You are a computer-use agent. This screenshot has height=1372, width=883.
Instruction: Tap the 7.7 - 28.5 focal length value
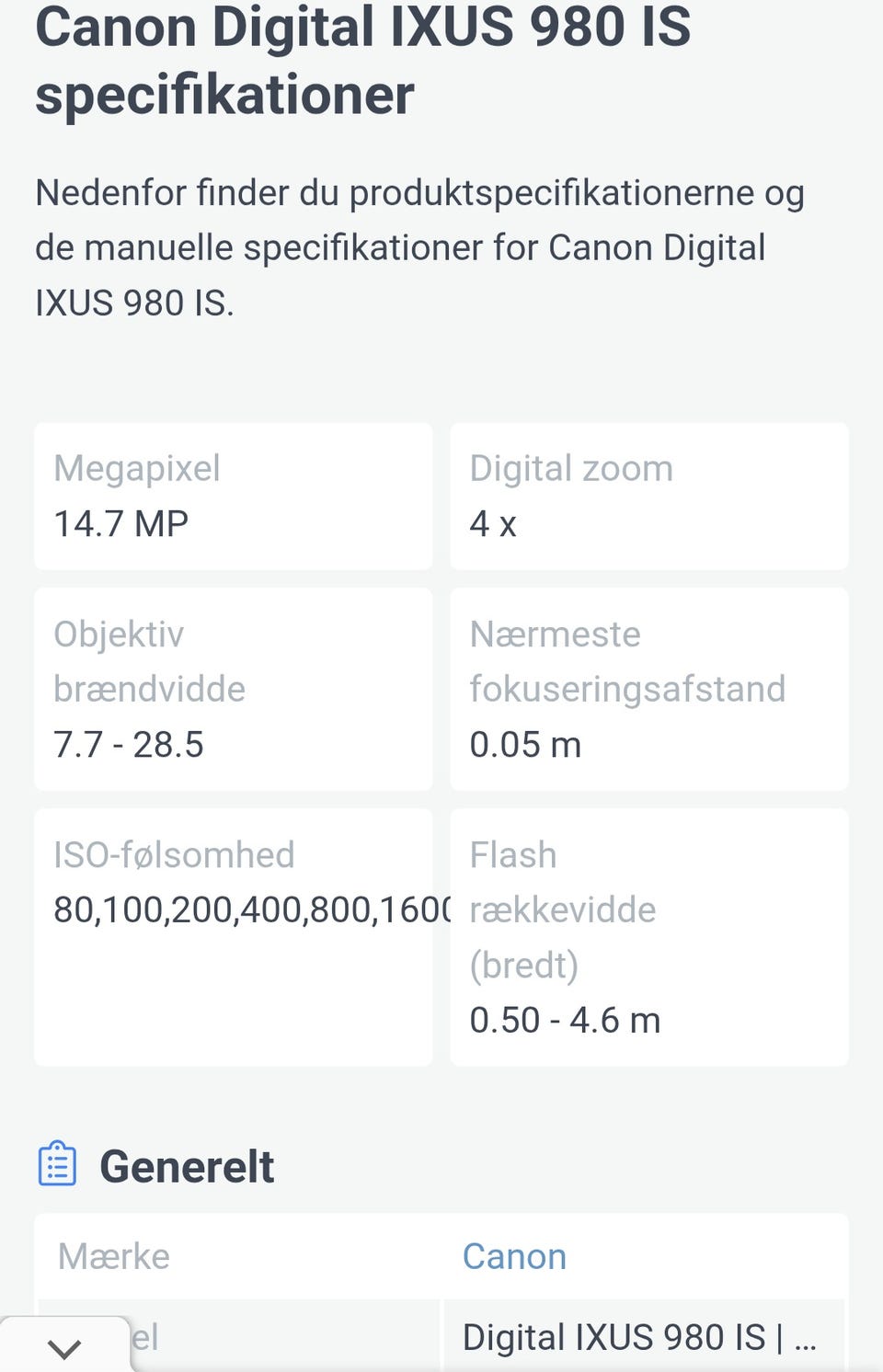point(128,744)
